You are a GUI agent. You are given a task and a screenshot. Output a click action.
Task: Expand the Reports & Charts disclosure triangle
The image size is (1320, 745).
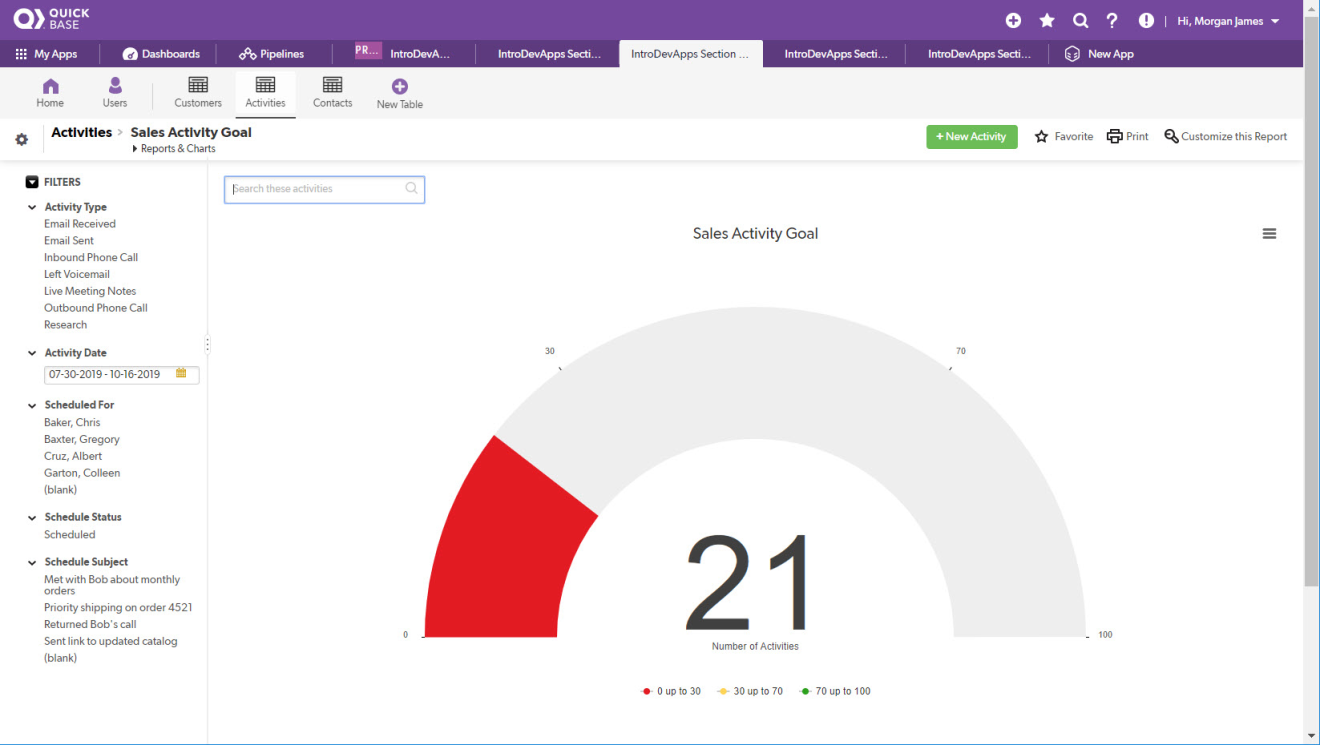[135, 149]
